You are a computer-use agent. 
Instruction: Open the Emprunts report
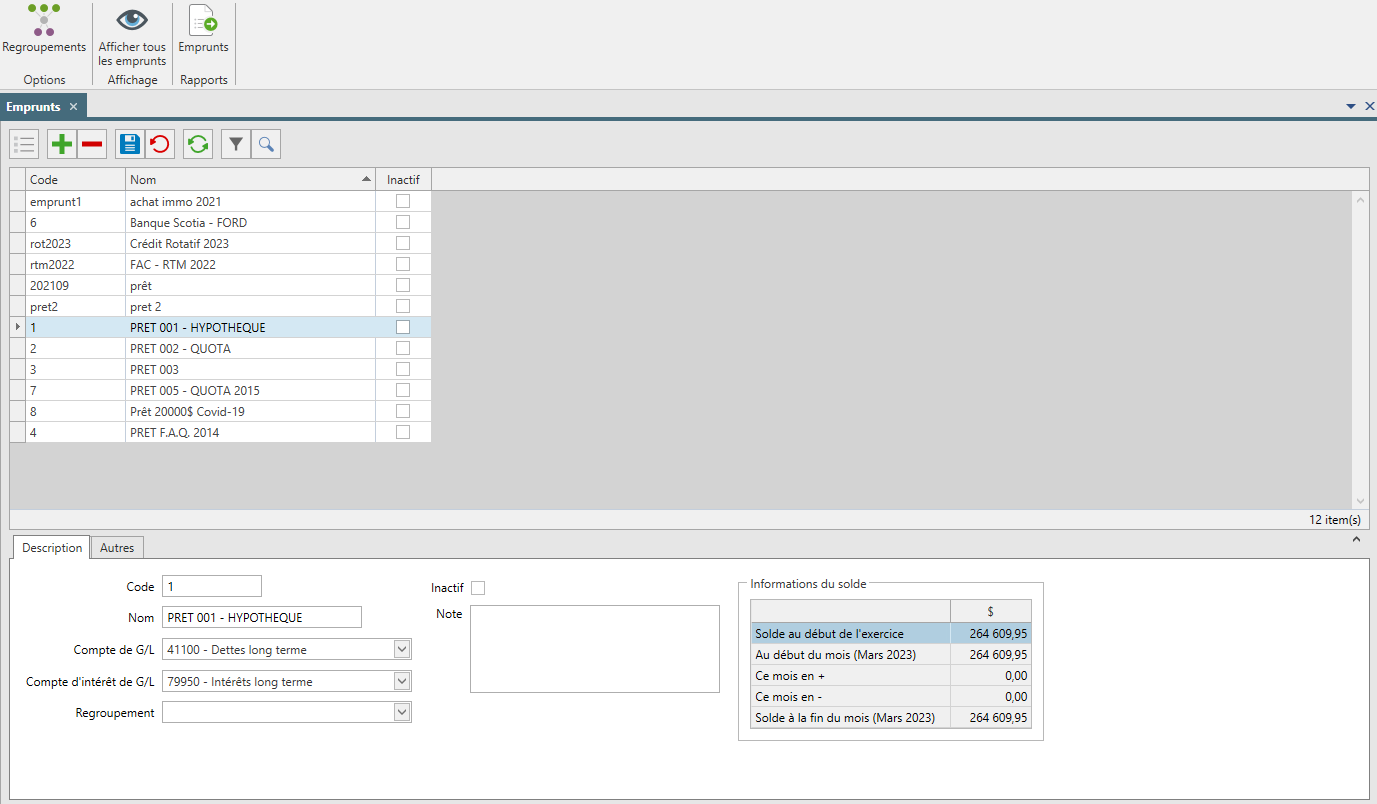(x=203, y=30)
